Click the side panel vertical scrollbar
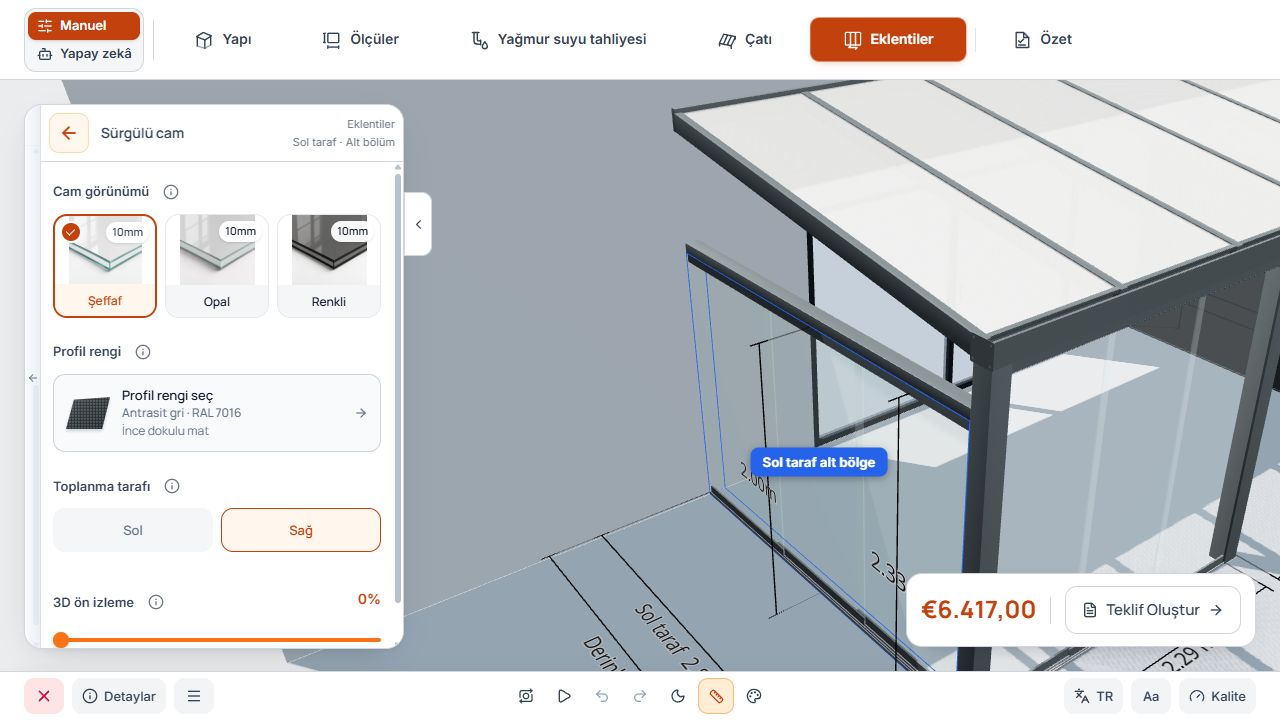This screenshot has height=720, width=1280. tap(398, 388)
